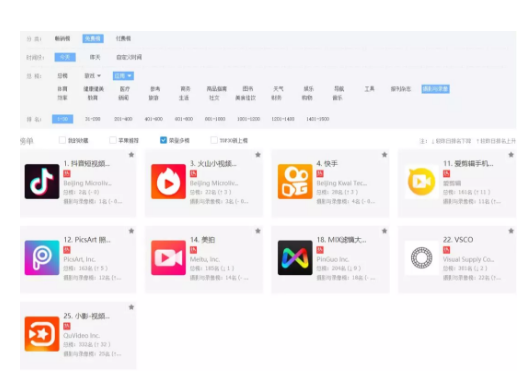Filter by the 工具 category

pos(369,89)
